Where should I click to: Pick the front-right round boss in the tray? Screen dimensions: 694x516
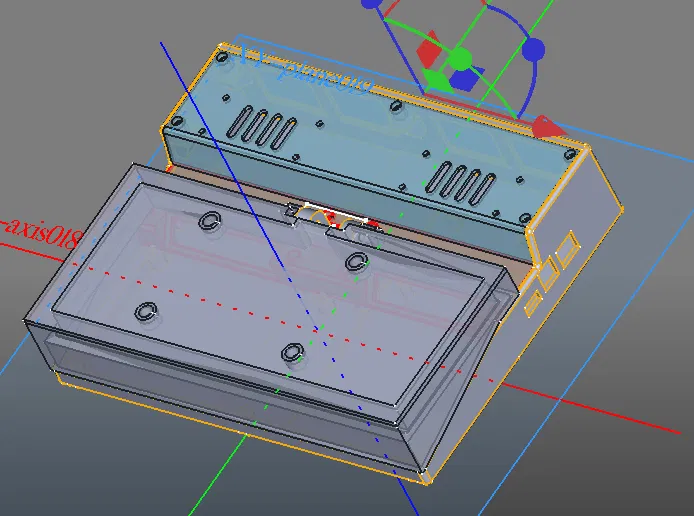tap(293, 352)
